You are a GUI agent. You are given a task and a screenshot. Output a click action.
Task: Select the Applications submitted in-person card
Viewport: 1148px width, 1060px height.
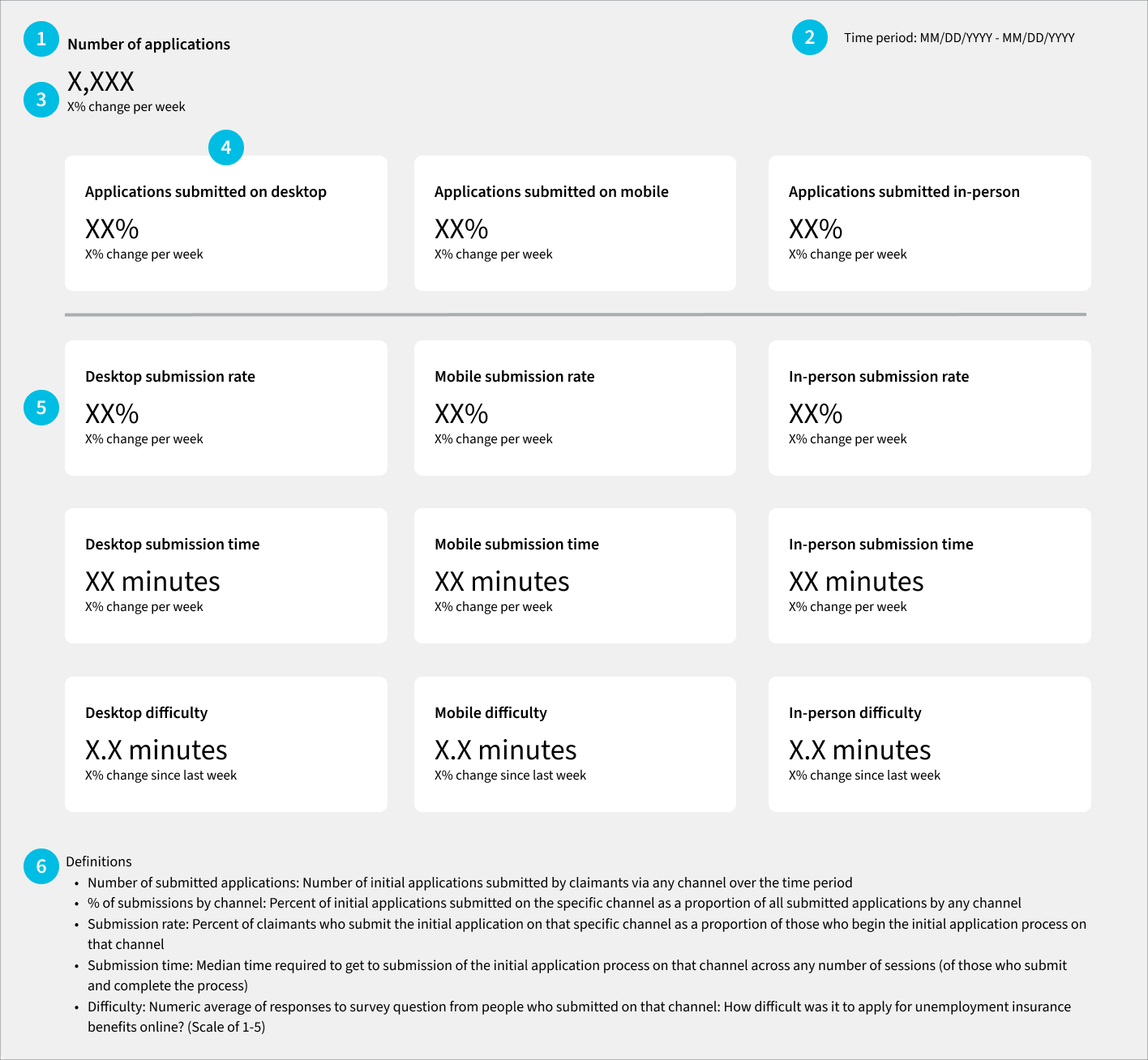click(x=929, y=223)
